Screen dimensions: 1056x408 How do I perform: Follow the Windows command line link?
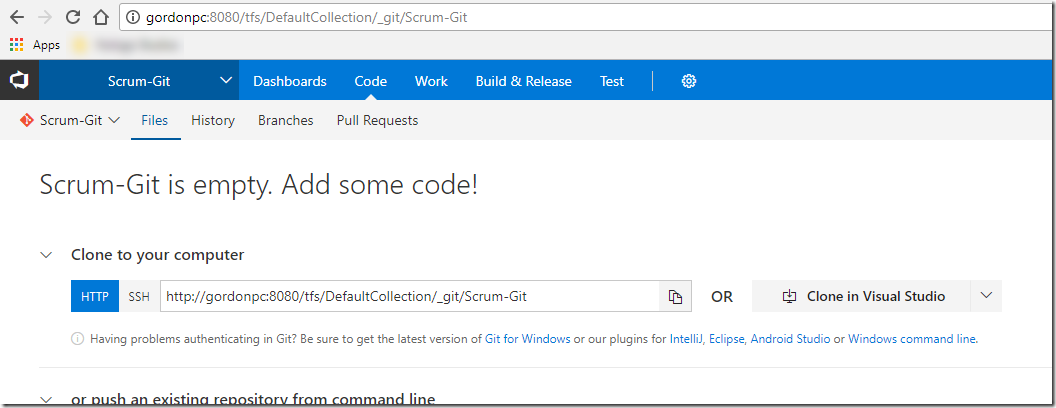(913, 339)
